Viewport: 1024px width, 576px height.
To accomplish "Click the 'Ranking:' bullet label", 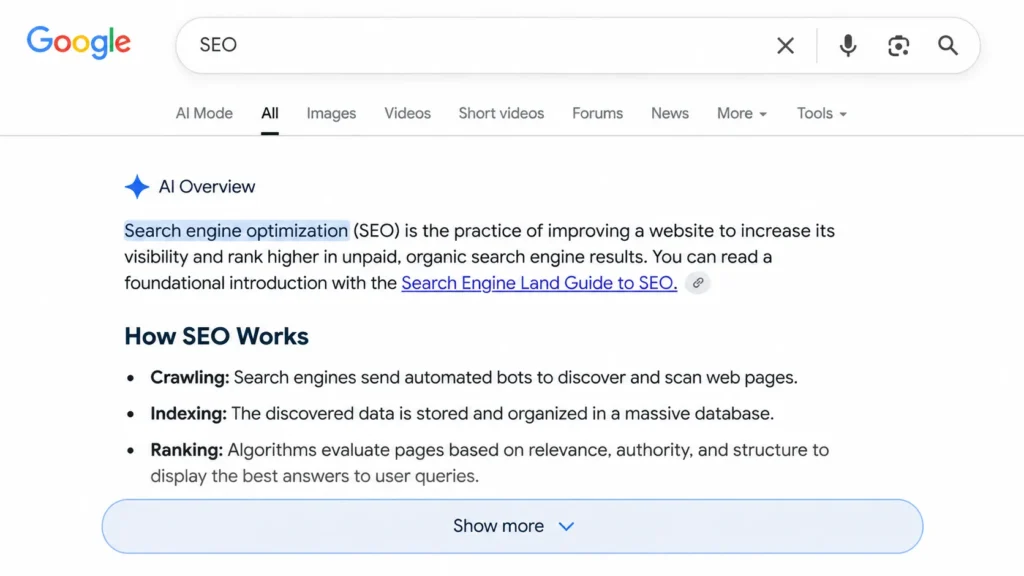I will click(186, 450).
